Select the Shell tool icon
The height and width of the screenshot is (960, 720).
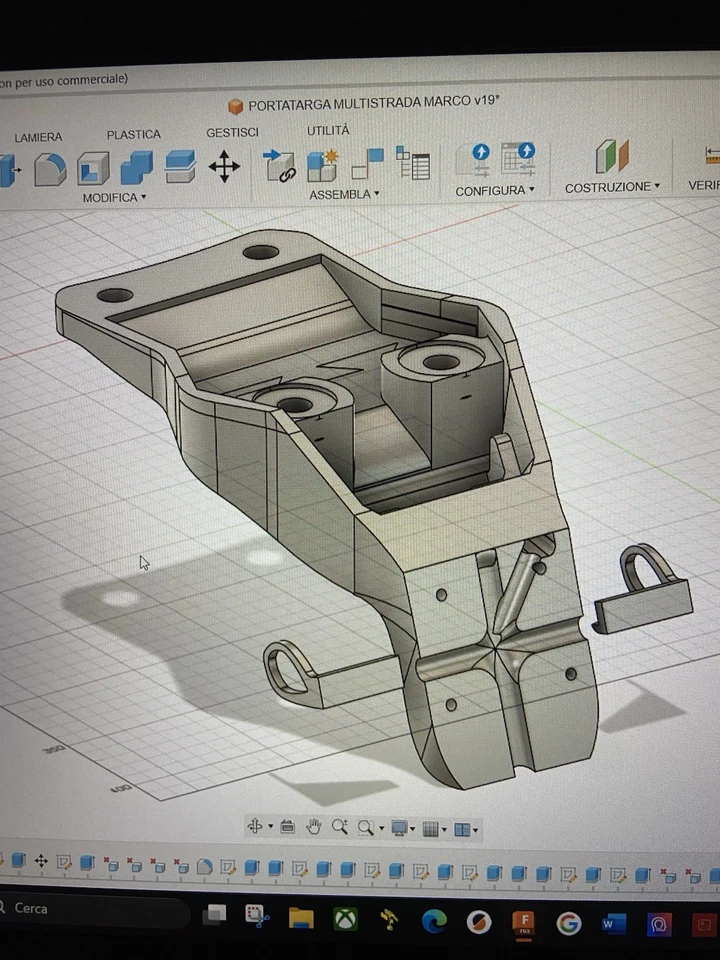pos(93,168)
